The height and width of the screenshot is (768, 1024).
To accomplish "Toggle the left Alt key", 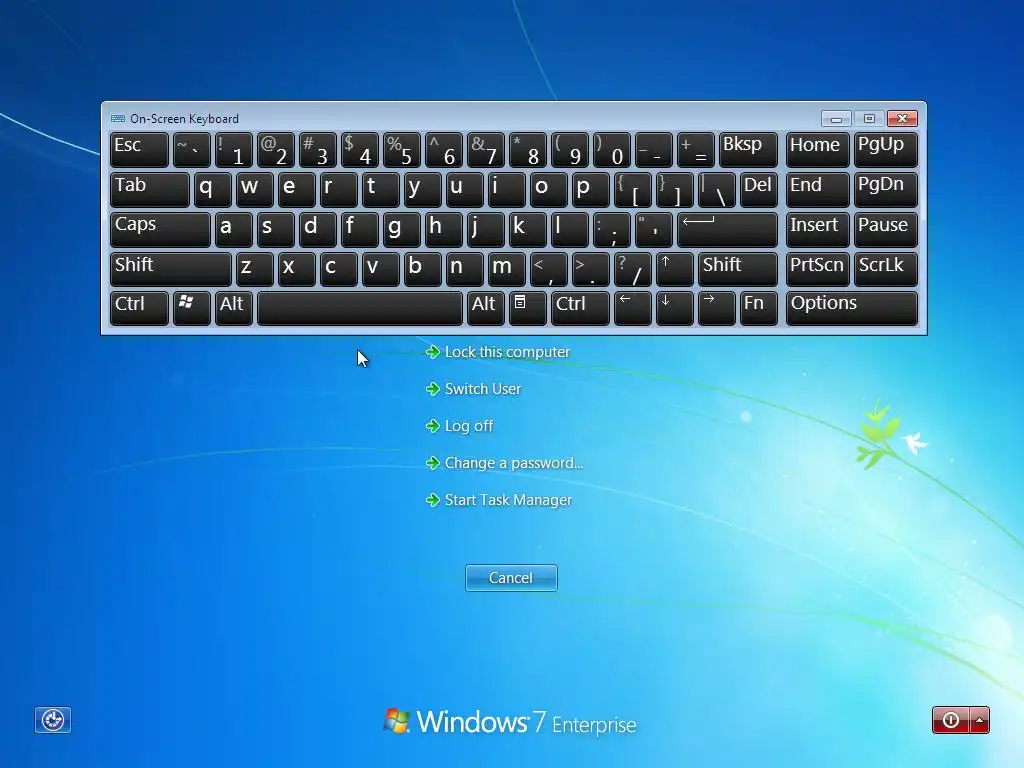I will pos(234,308).
